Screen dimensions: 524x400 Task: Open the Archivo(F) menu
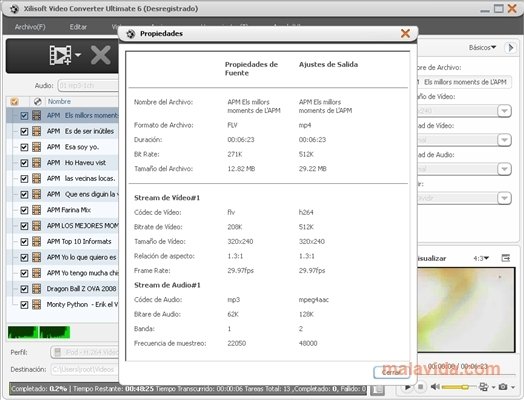[x=30, y=27]
